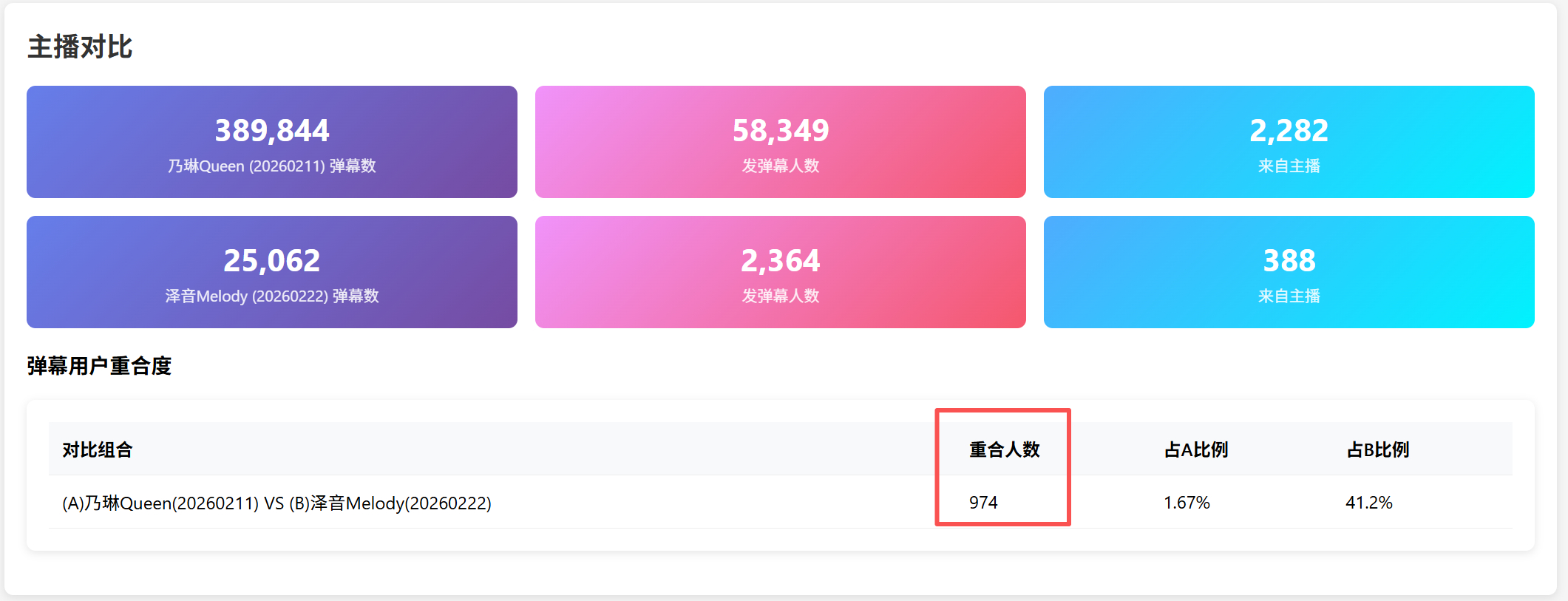Click the 389,844 danmaku count number
Screen dimensions: 1568x601
tap(272, 131)
